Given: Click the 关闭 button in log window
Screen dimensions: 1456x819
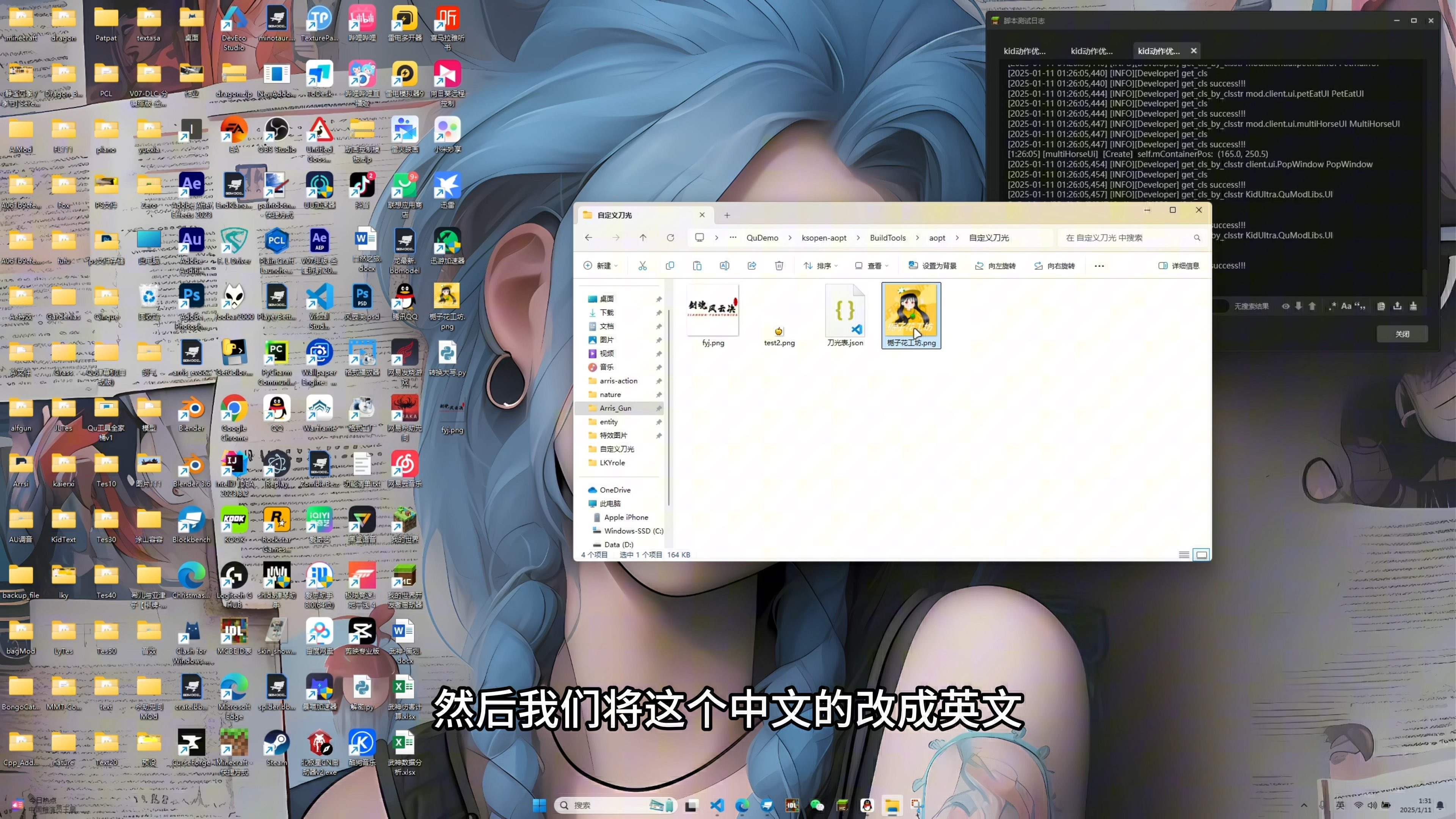Looking at the screenshot, I should (1402, 334).
